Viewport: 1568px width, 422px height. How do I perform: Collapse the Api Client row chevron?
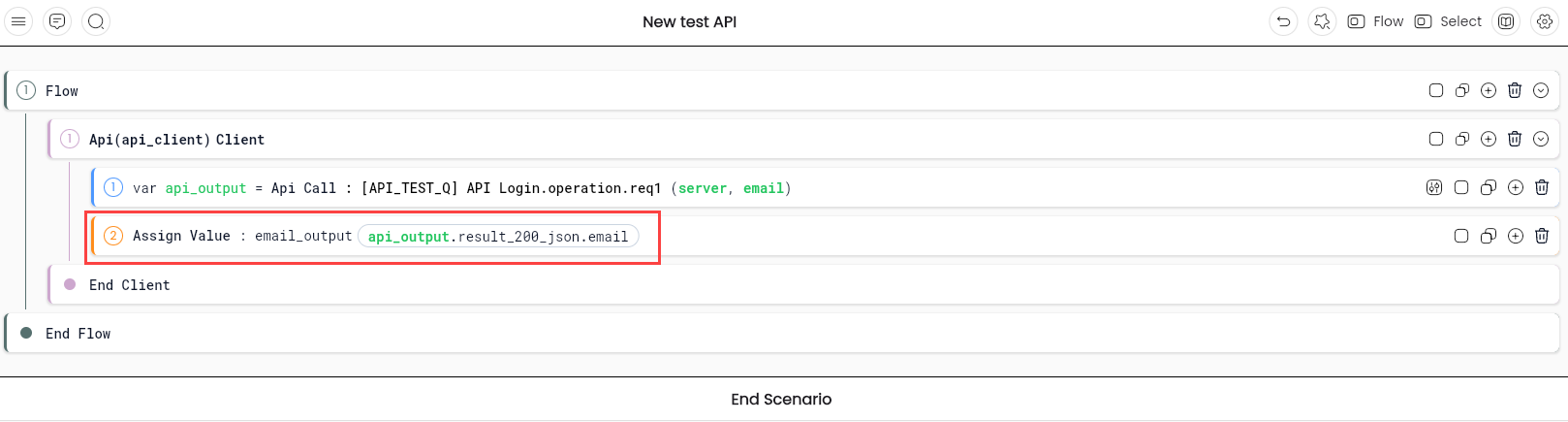tap(1541, 139)
